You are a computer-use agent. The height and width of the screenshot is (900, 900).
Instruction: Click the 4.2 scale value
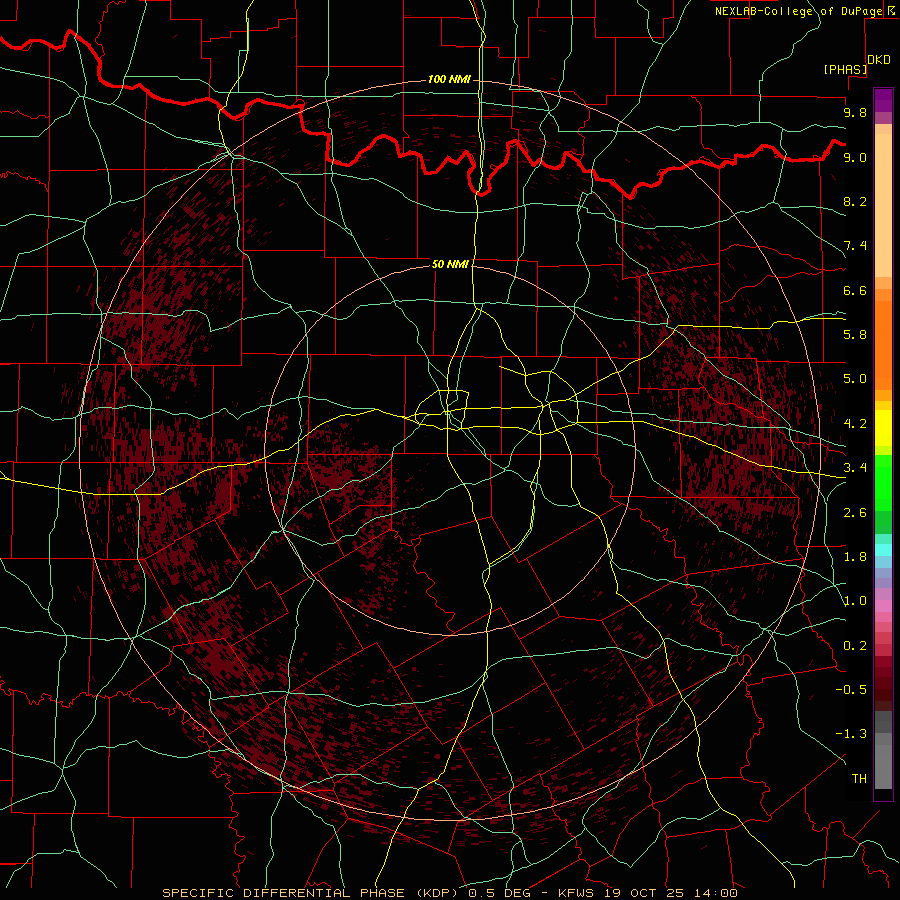pyautogui.click(x=855, y=424)
